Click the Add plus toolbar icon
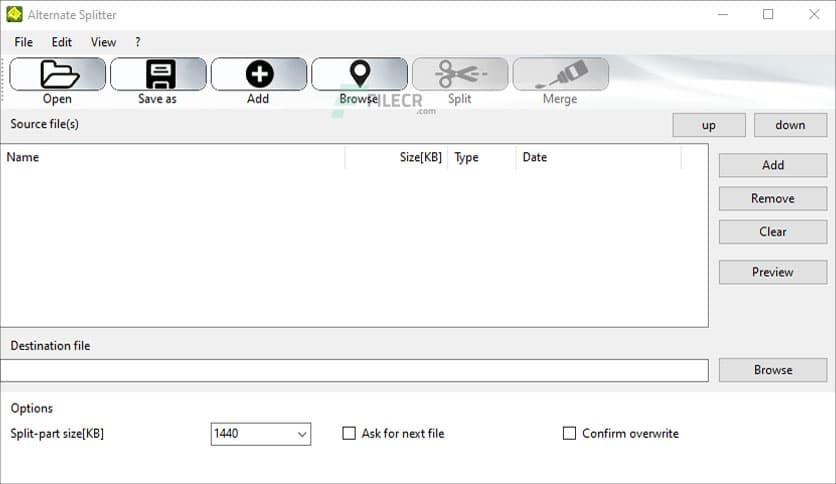 tap(259, 74)
